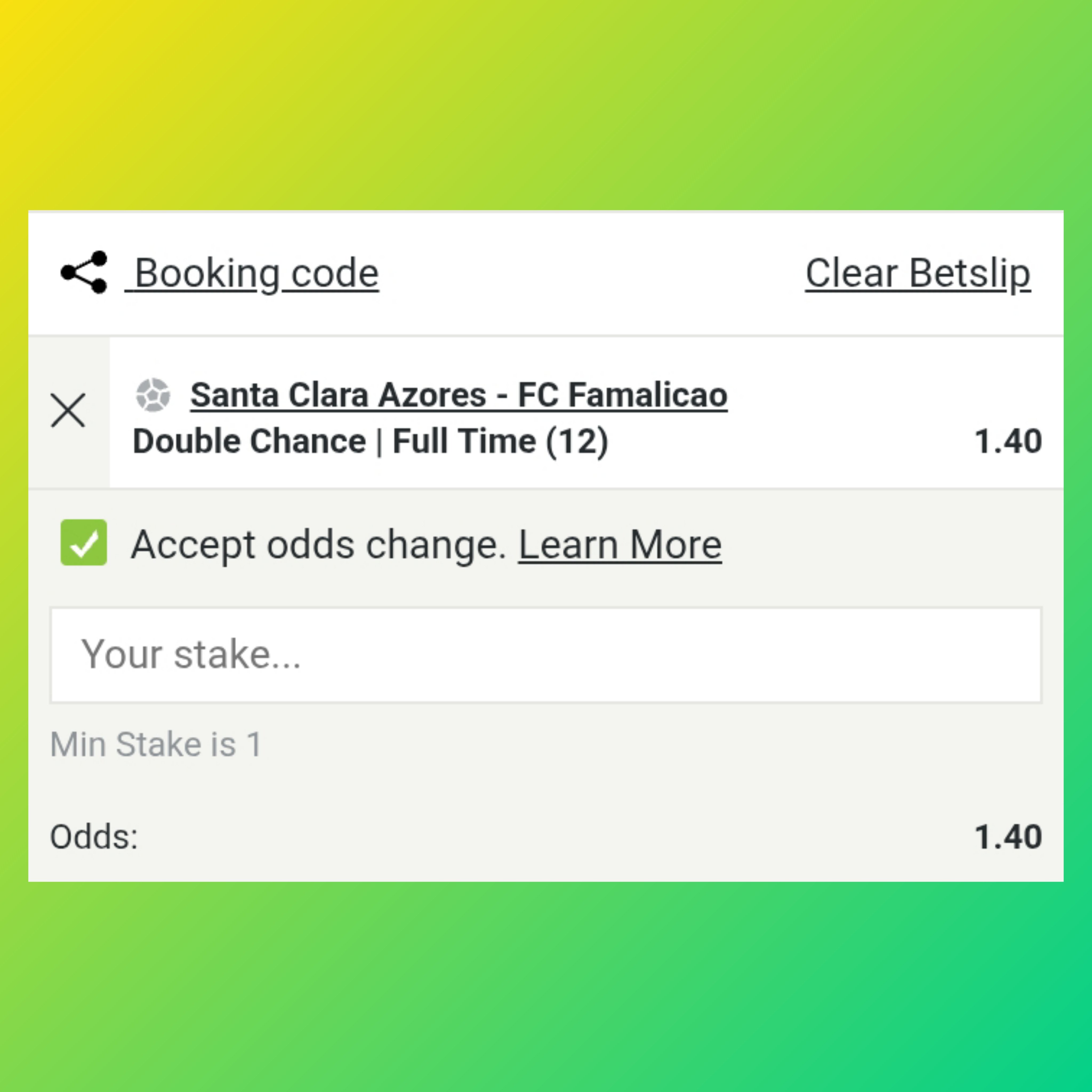This screenshot has width=1092, height=1092.
Task: Toggle the Accept odds change checkbox
Action: 84,543
